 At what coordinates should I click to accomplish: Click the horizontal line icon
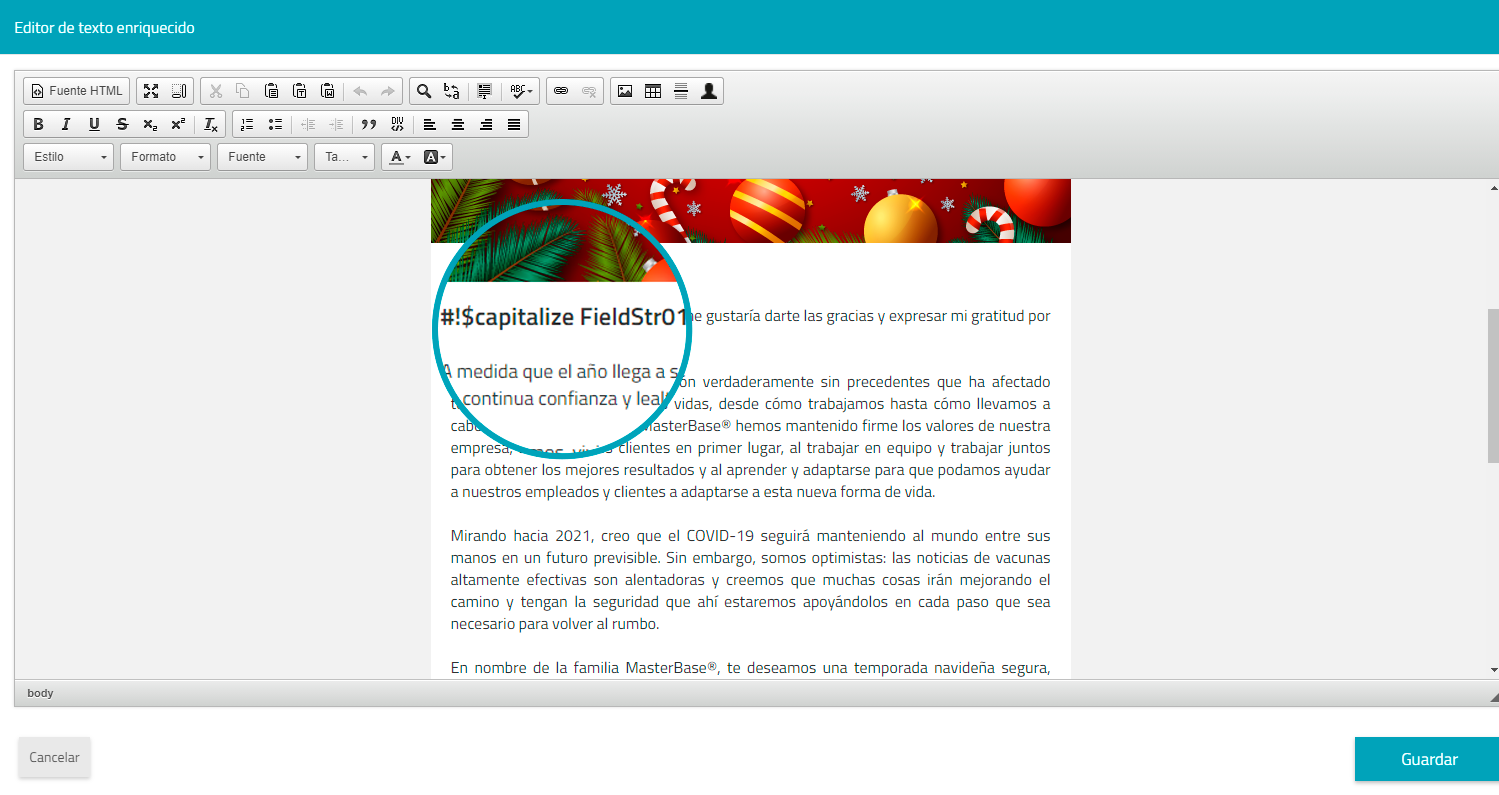(x=681, y=91)
